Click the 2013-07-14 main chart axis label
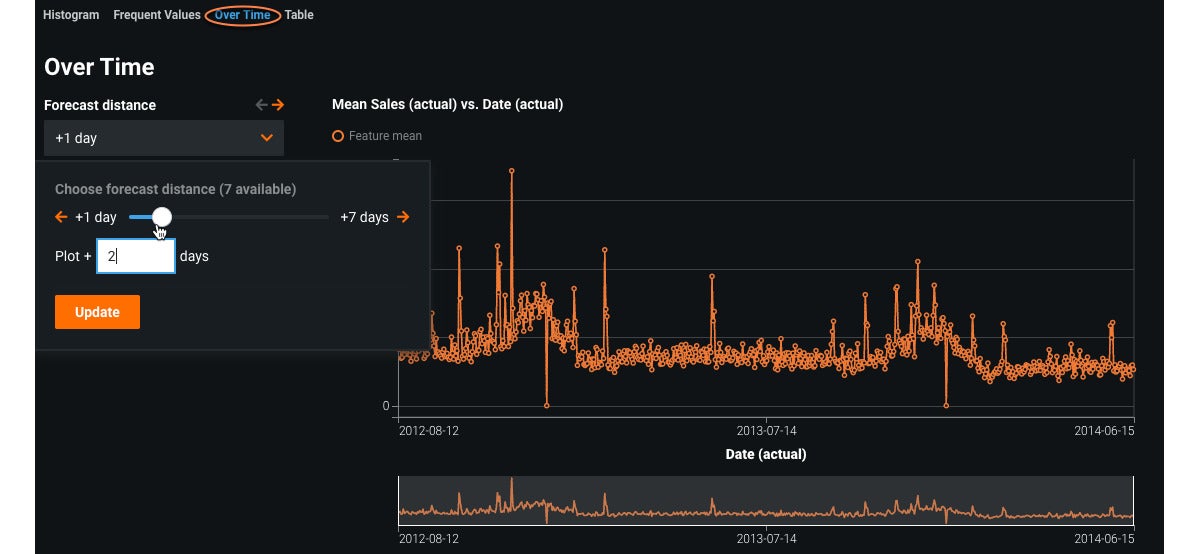The height and width of the screenshot is (554, 1200). pyautogui.click(x=766, y=431)
